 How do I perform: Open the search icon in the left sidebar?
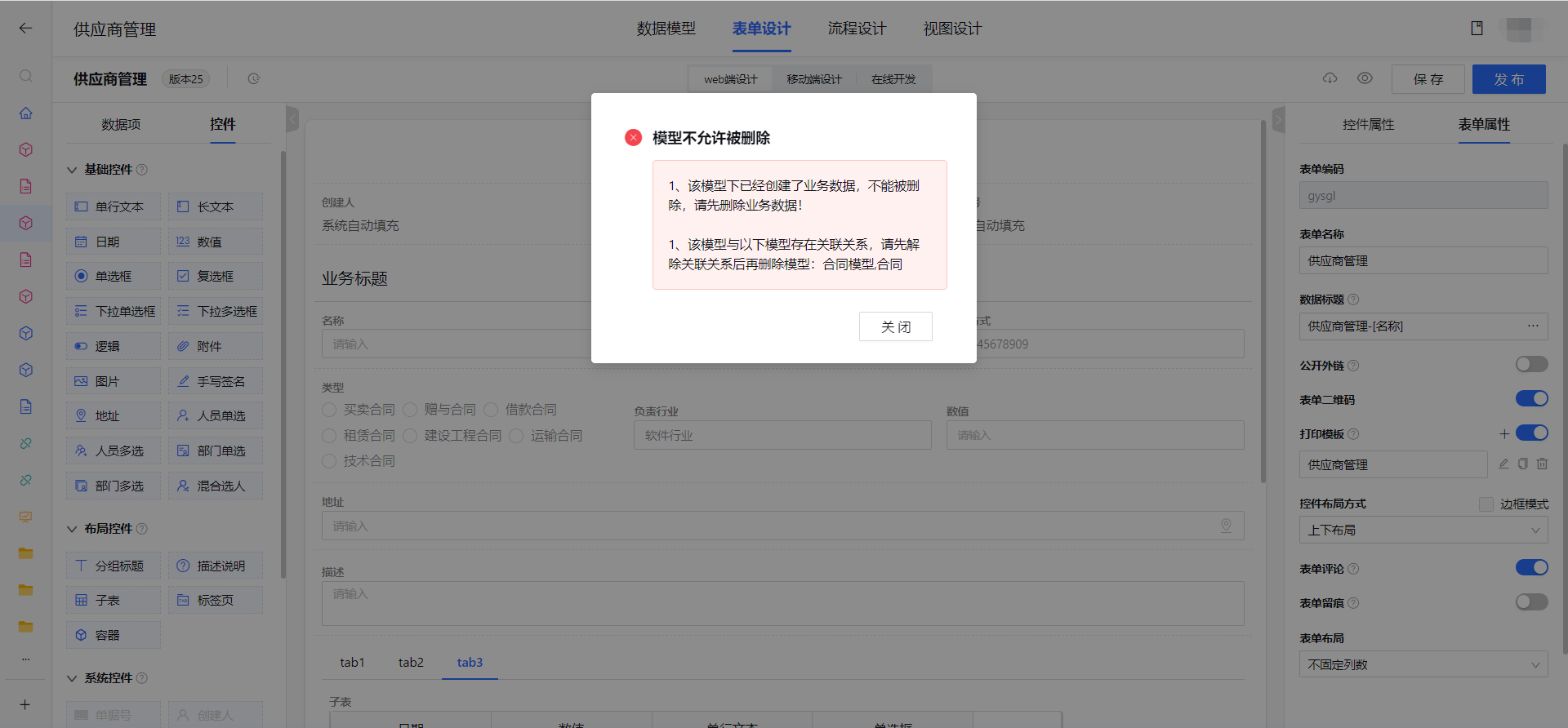[25, 76]
